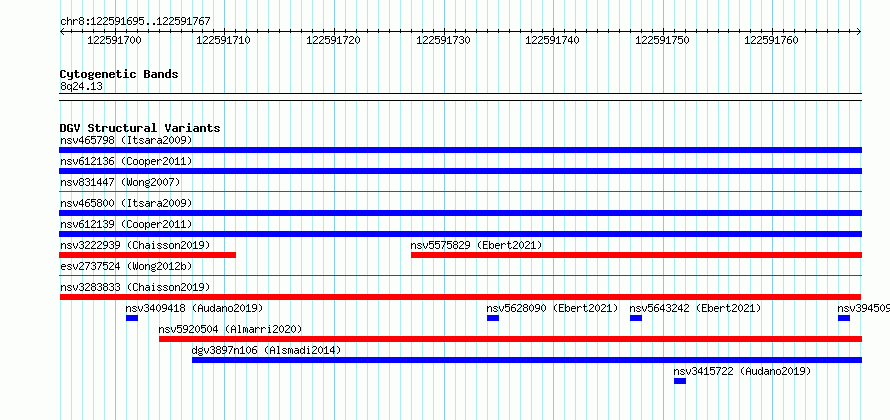Open variant label dgv3897n106 (Alsmadi2014)

click(267, 350)
